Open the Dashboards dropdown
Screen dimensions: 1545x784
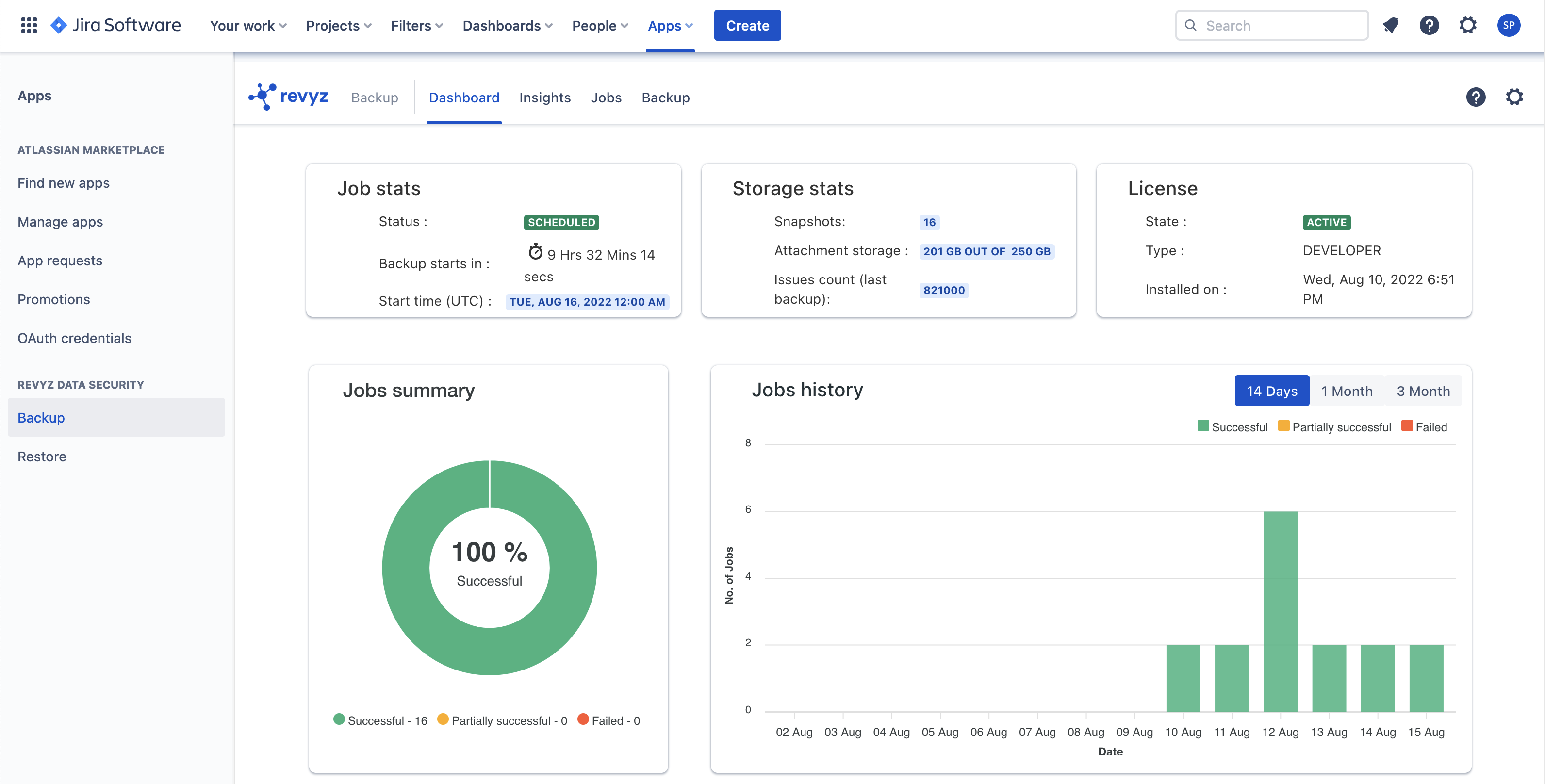click(507, 25)
